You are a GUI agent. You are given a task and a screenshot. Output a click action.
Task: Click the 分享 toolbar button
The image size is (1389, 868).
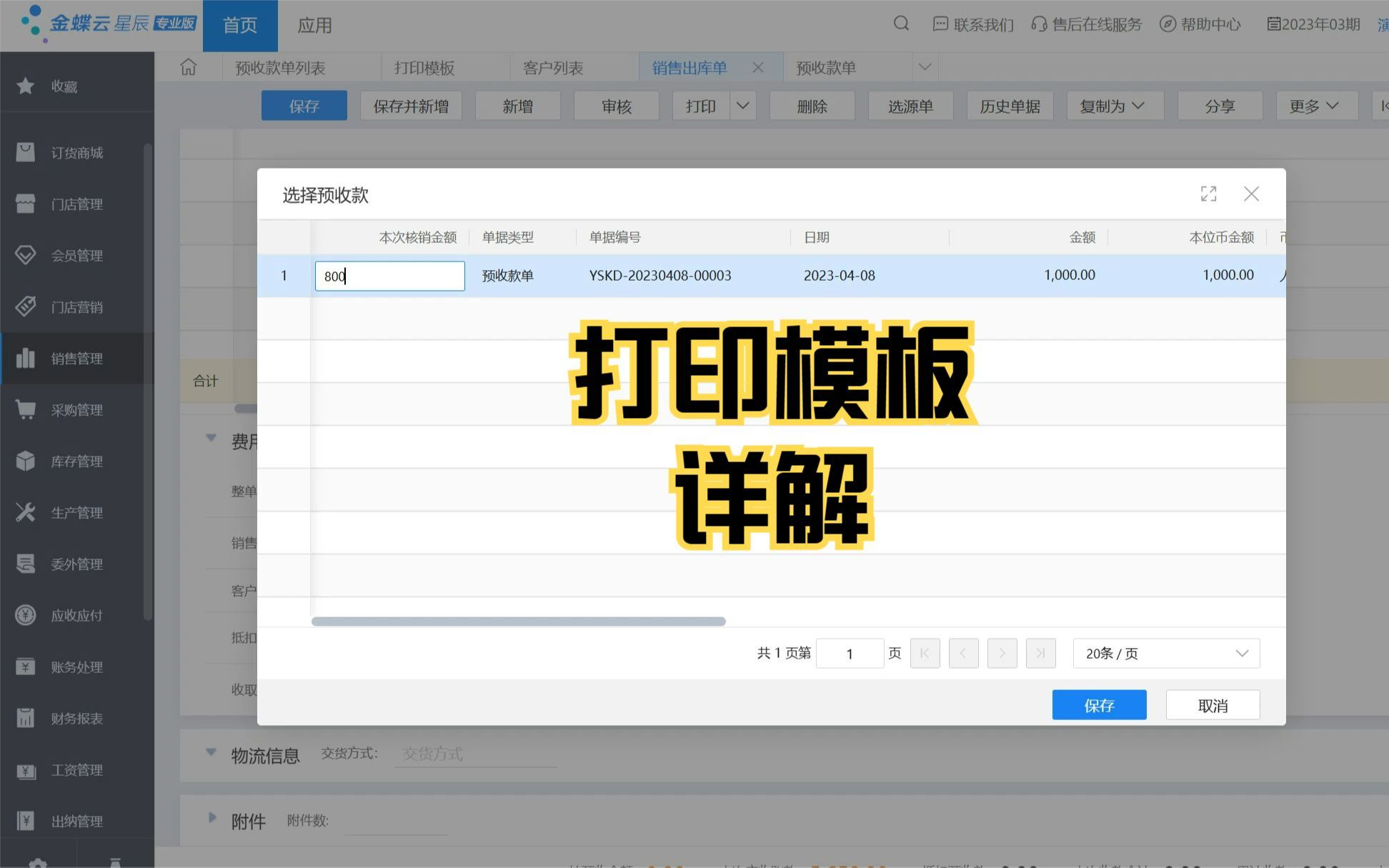tap(1220, 106)
